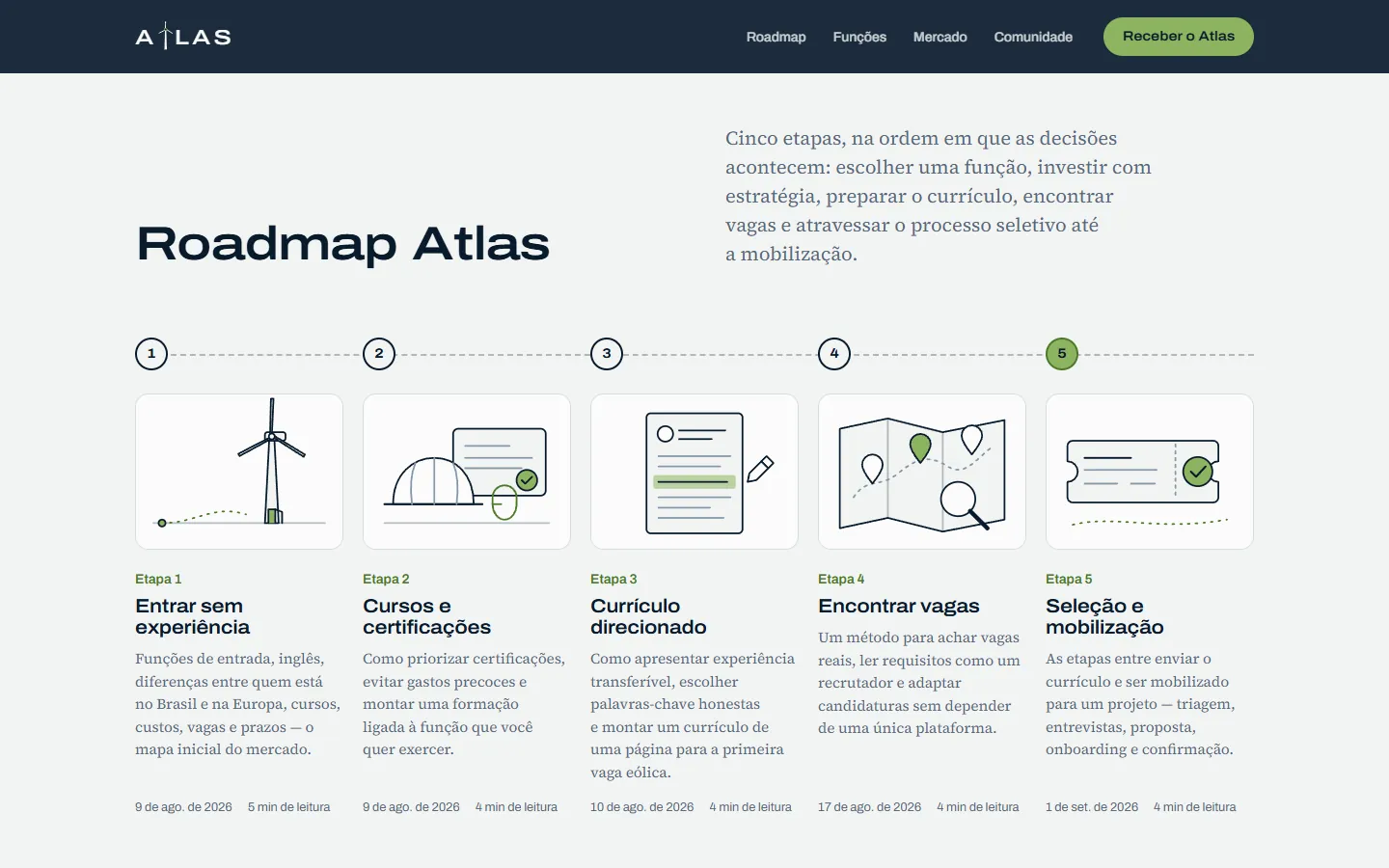Click the Receber o Atlas button
This screenshot has height=868, width=1389.
coord(1179,37)
